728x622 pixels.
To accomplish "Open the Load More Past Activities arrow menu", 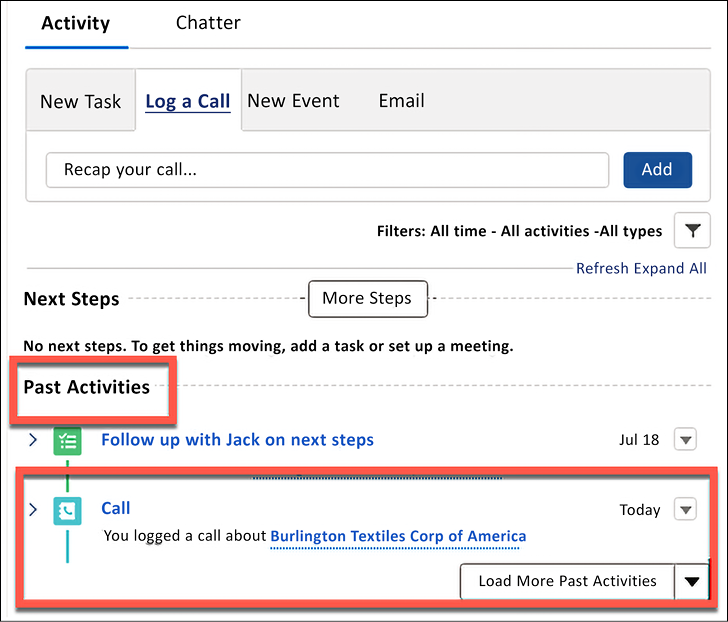I will [x=691, y=581].
